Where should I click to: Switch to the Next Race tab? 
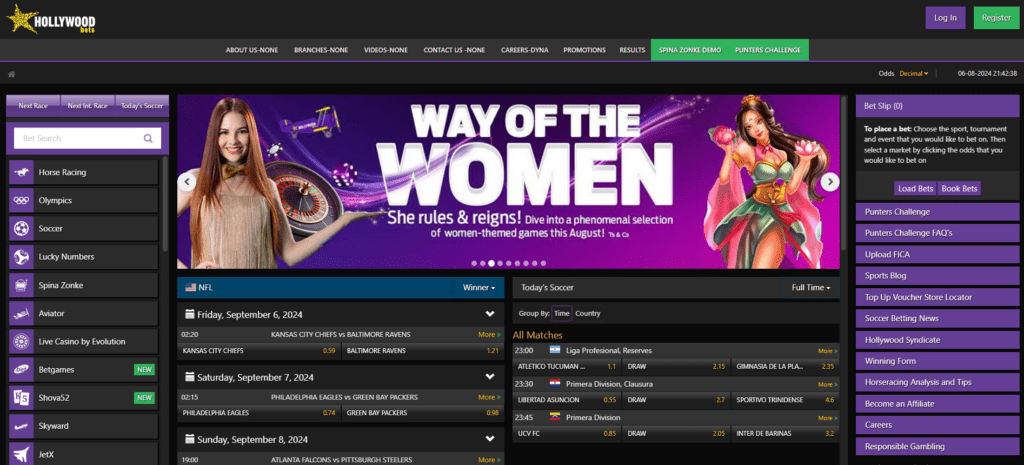[x=33, y=106]
